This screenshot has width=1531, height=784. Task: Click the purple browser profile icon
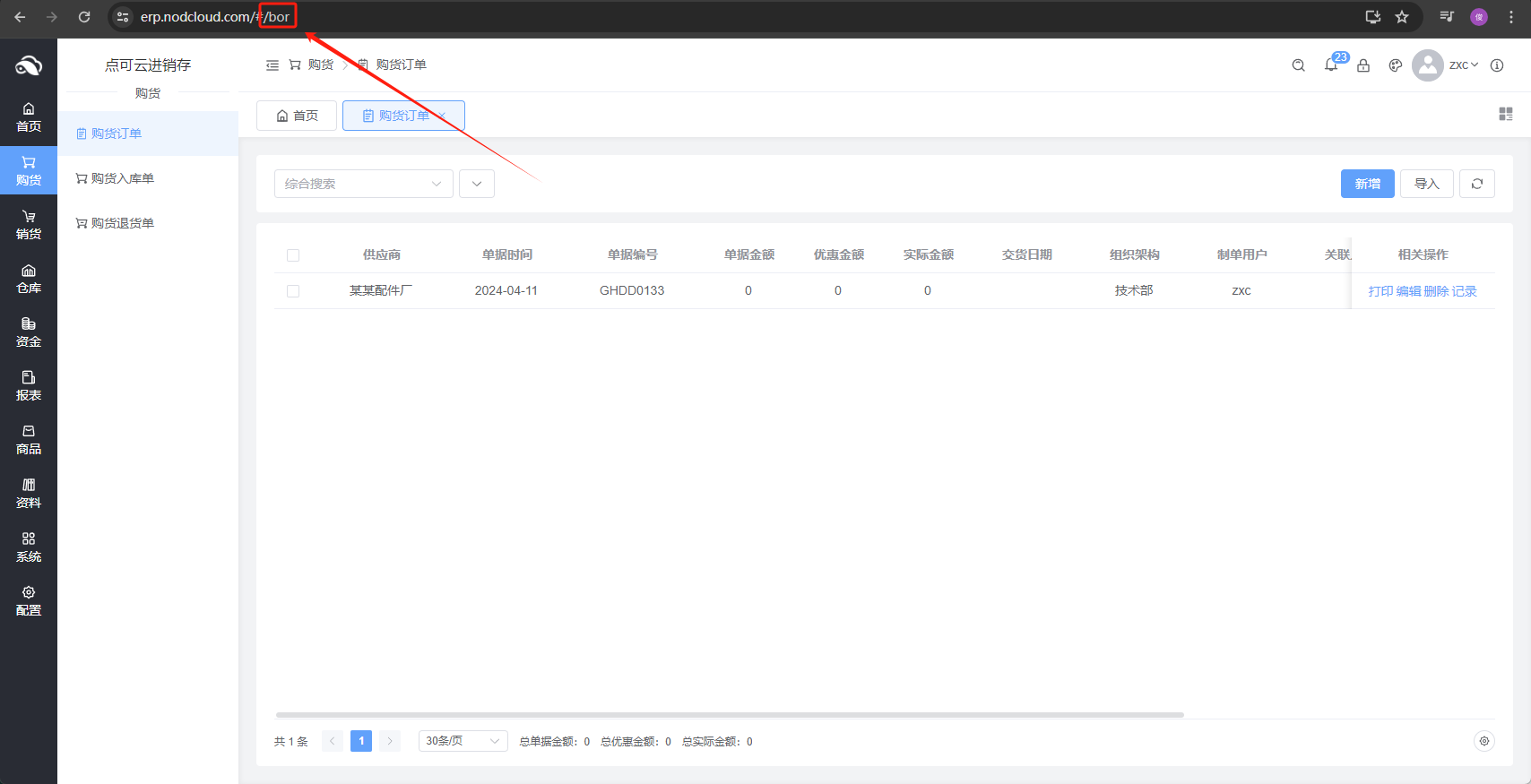pos(1479,17)
